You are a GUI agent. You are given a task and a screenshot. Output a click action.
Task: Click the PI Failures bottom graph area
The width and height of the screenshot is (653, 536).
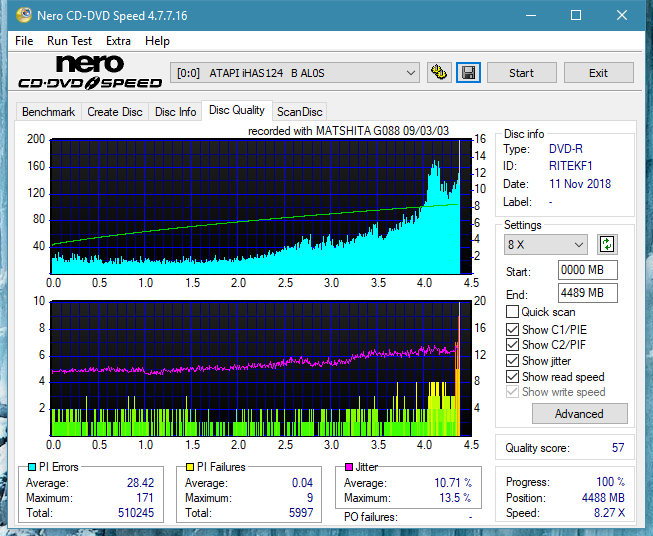pos(261,369)
